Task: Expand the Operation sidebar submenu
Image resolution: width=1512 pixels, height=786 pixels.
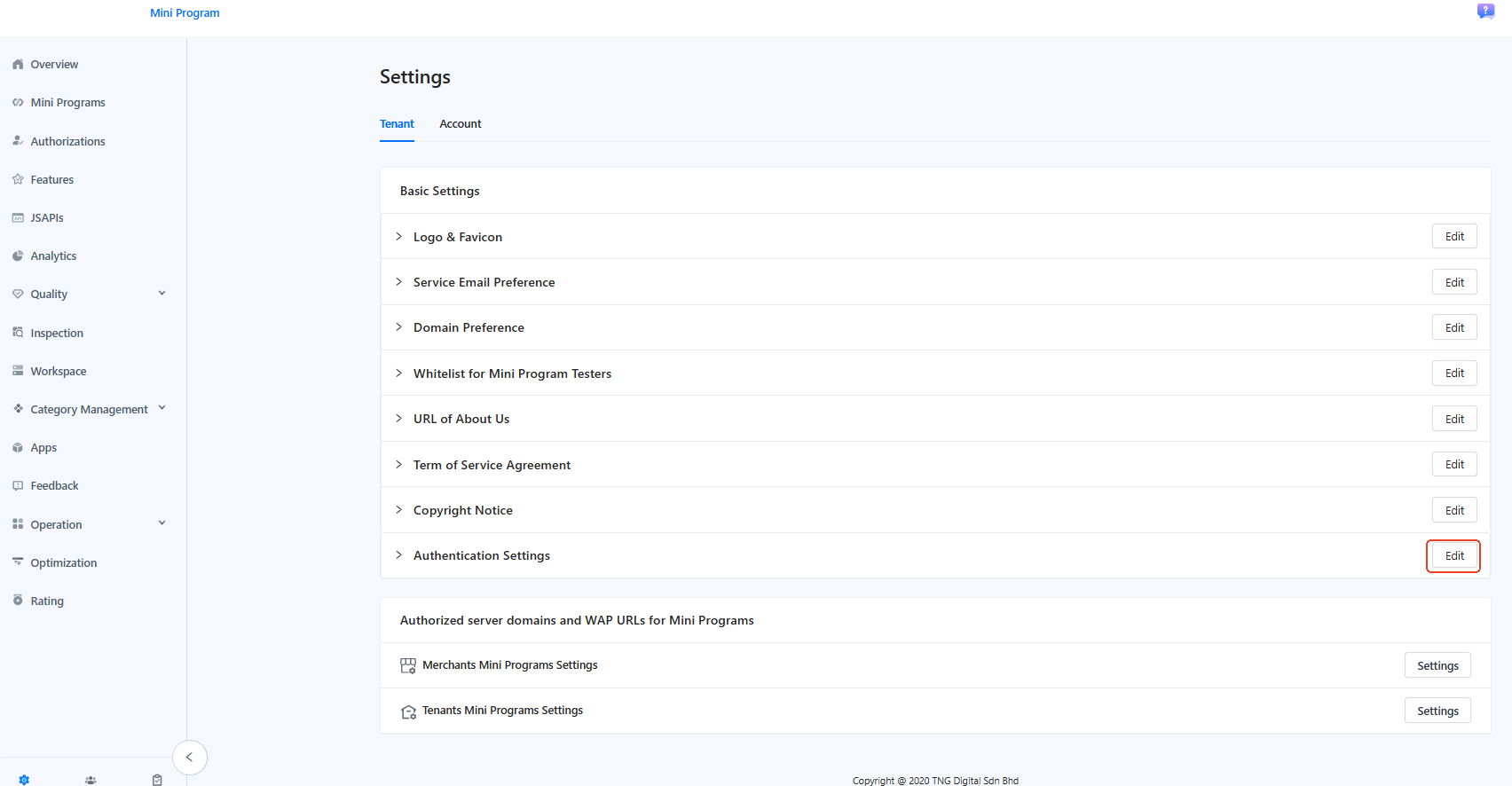Action: coord(161,523)
